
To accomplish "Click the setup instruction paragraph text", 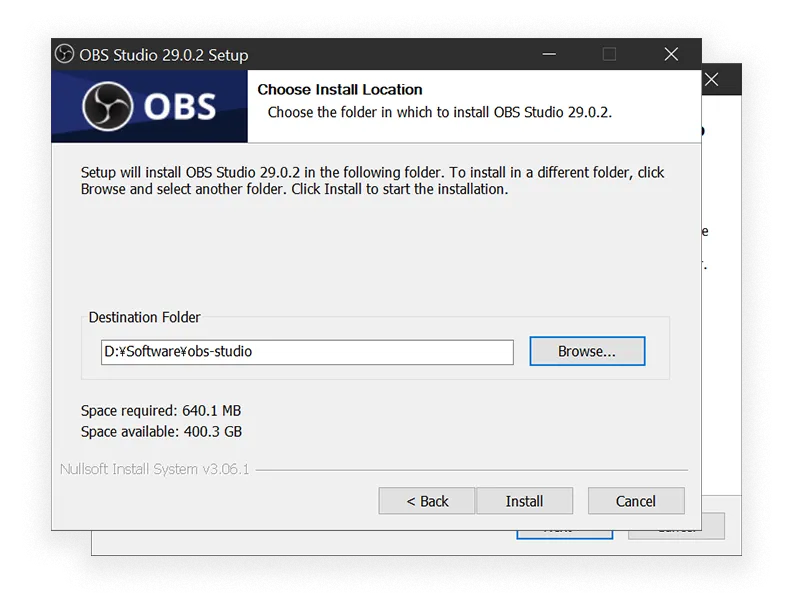I will click(x=372, y=180).
